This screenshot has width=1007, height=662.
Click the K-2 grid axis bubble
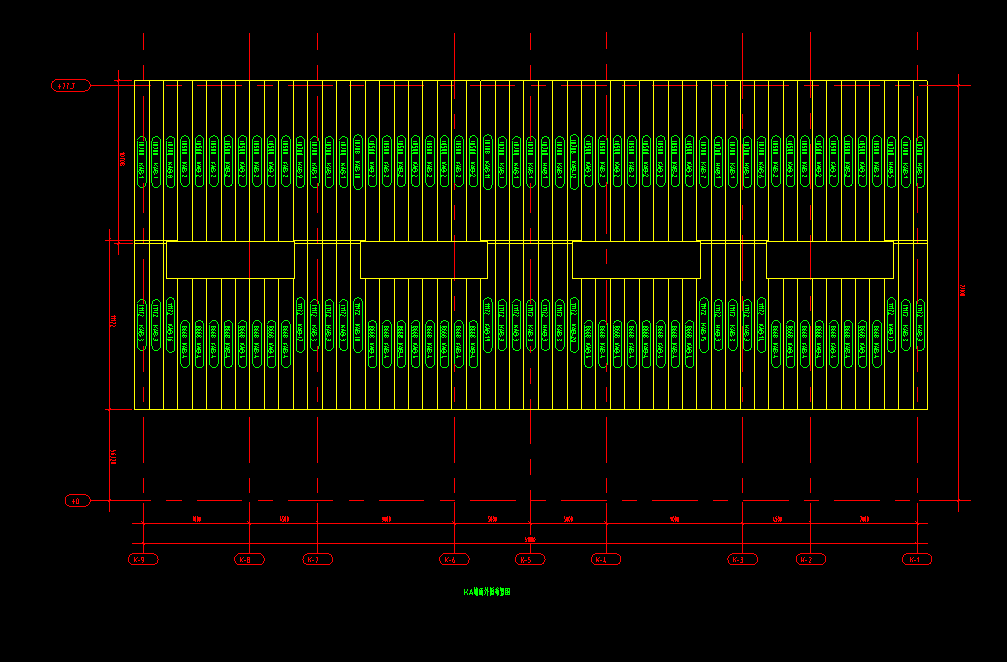811,559
